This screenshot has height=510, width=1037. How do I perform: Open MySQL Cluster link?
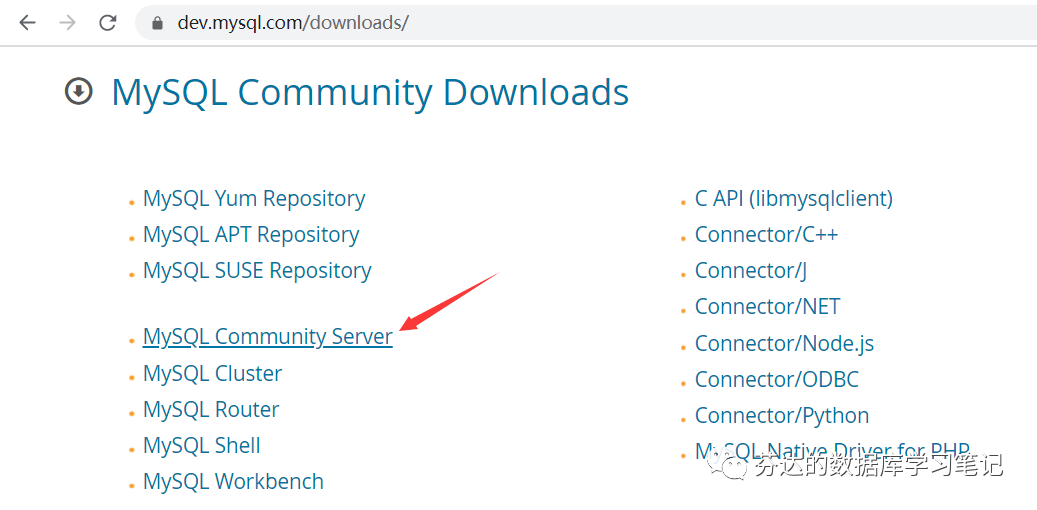[x=212, y=373]
